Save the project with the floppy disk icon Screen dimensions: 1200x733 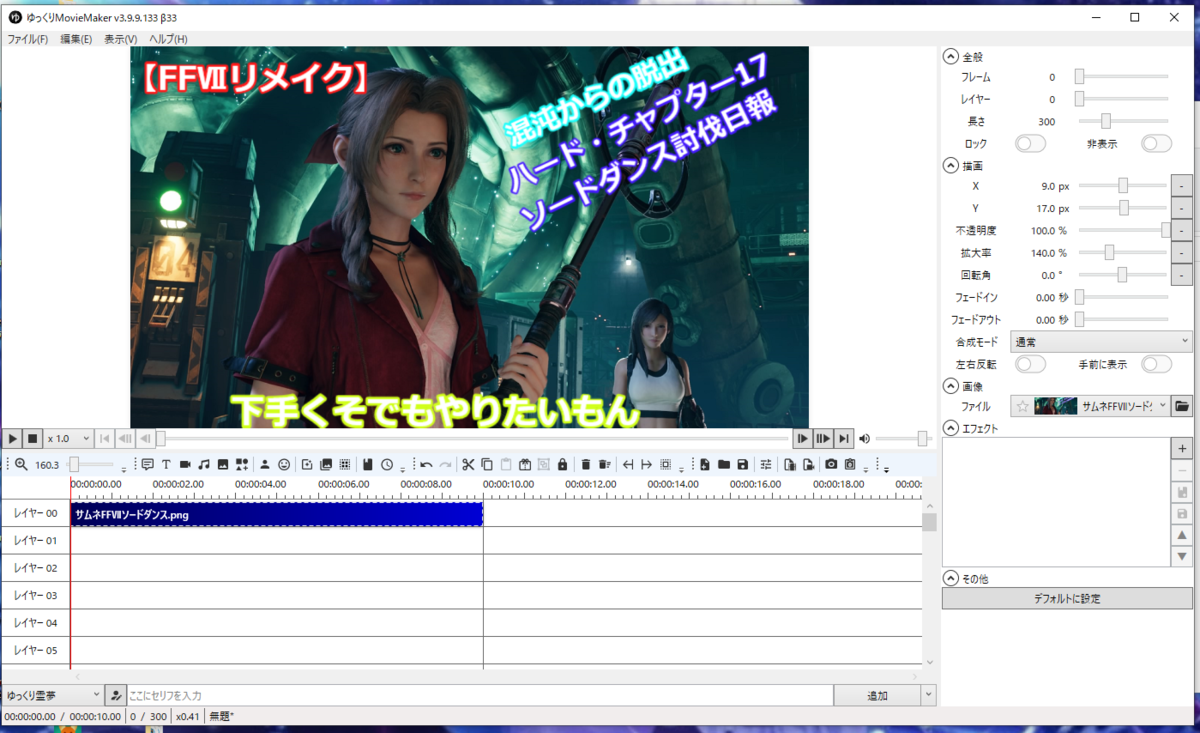point(743,465)
